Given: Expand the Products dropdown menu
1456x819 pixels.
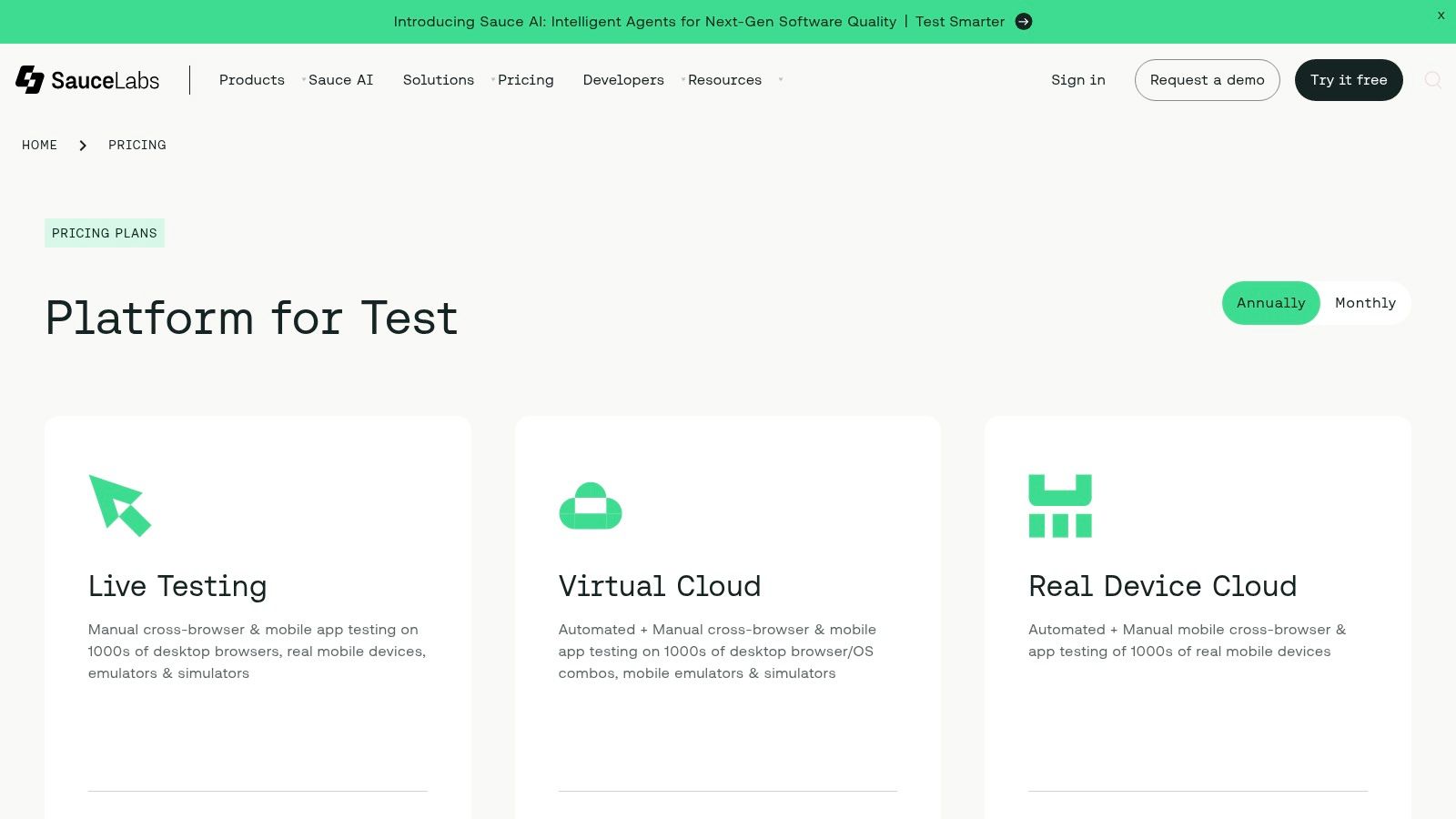Looking at the screenshot, I should click(x=252, y=80).
